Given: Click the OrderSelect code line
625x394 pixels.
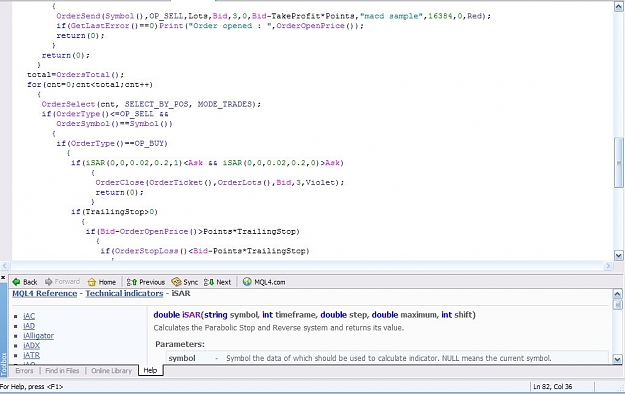Looking at the screenshot, I should click(x=151, y=104).
